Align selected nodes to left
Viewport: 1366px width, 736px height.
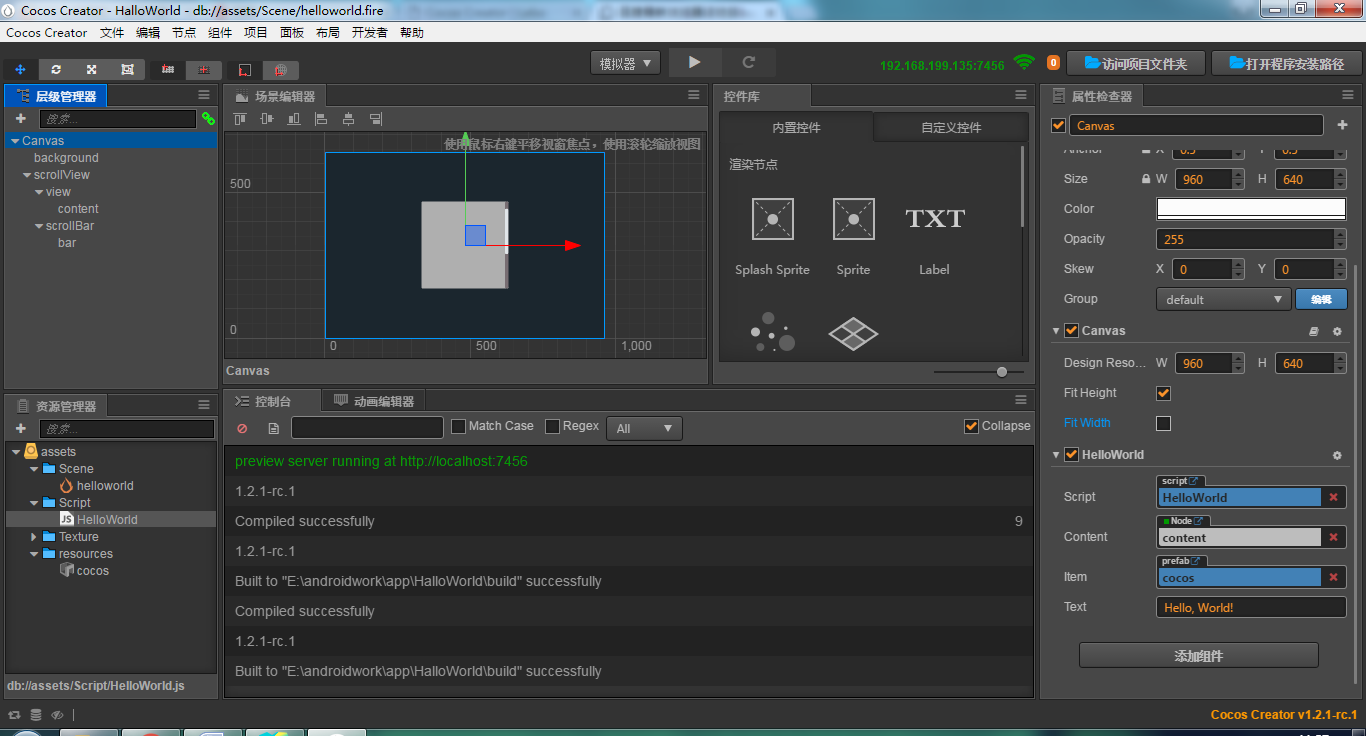321,118
